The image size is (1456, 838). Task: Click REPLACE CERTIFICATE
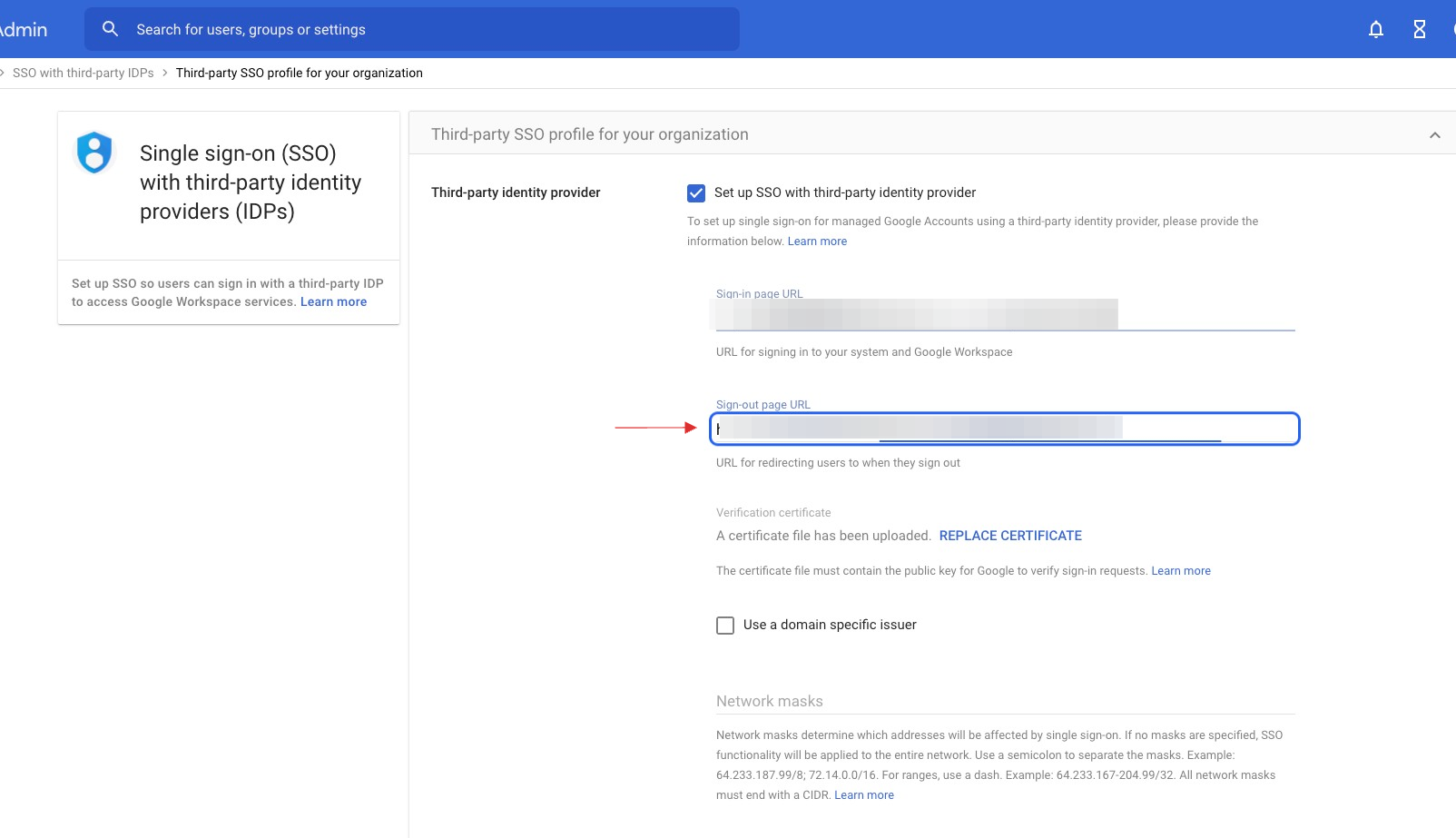[1010, 536]
